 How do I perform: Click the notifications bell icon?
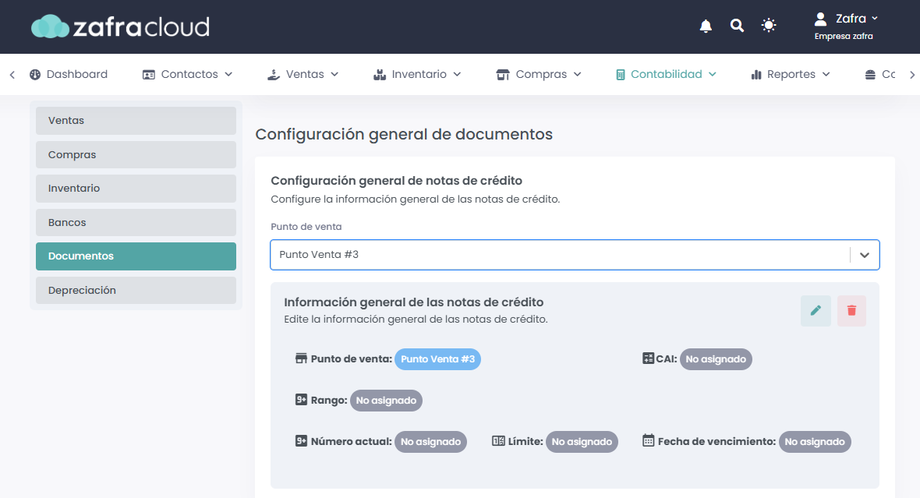click(706, 26)
